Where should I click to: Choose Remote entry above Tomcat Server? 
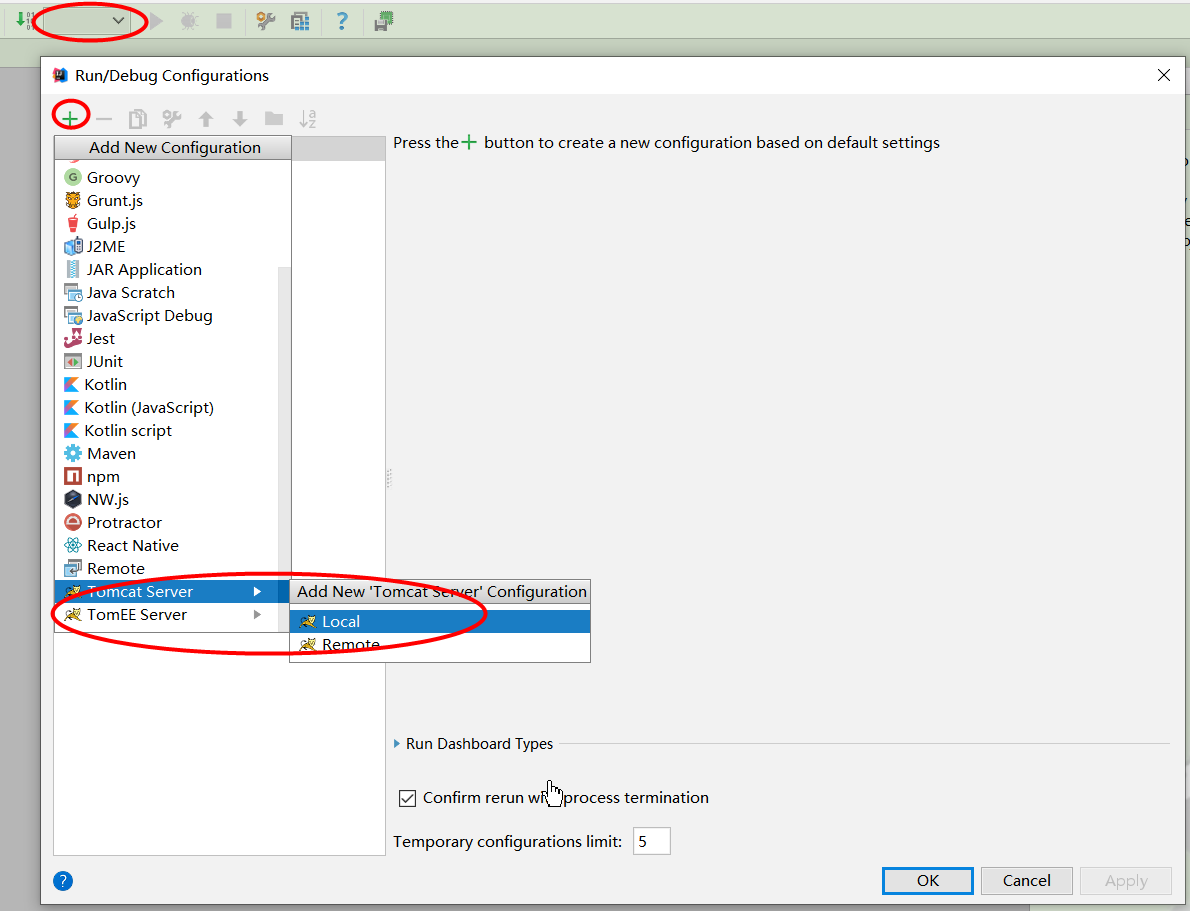pos(167,569)
